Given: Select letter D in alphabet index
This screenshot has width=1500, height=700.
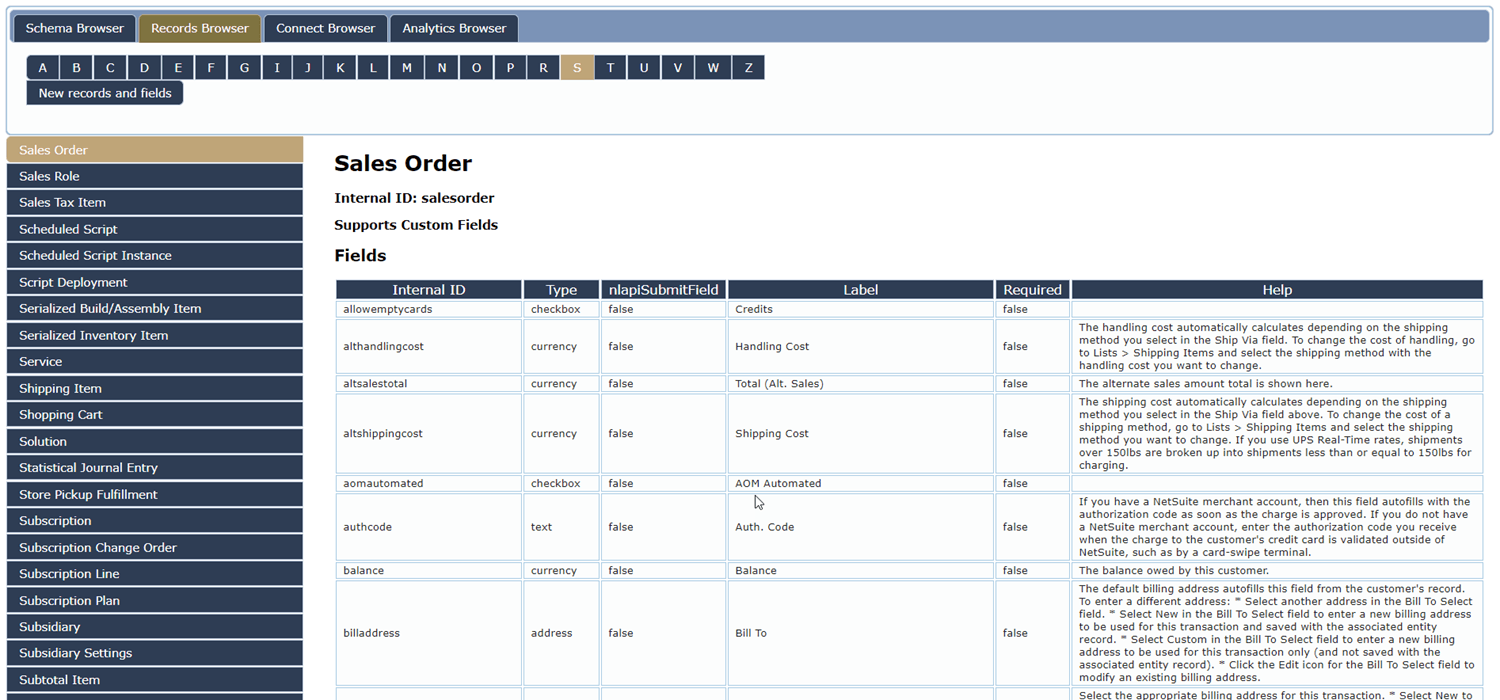Looking at the screenshot, I should (x=144, y=68).
